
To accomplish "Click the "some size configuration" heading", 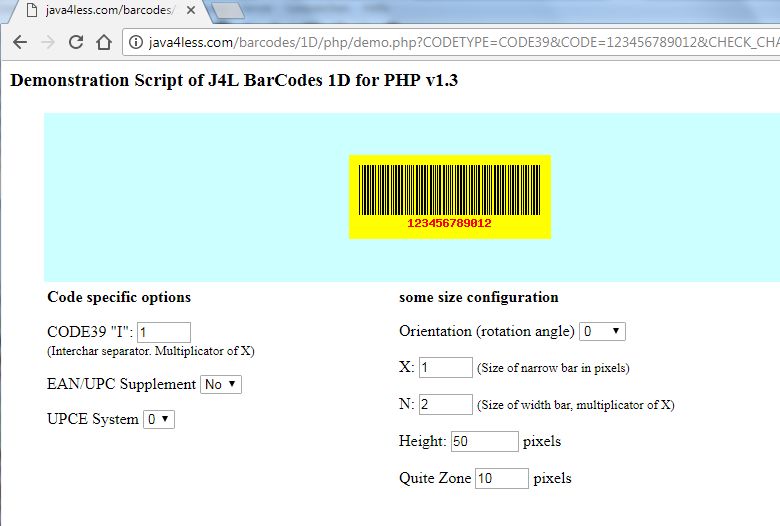I will click(479, 297).
